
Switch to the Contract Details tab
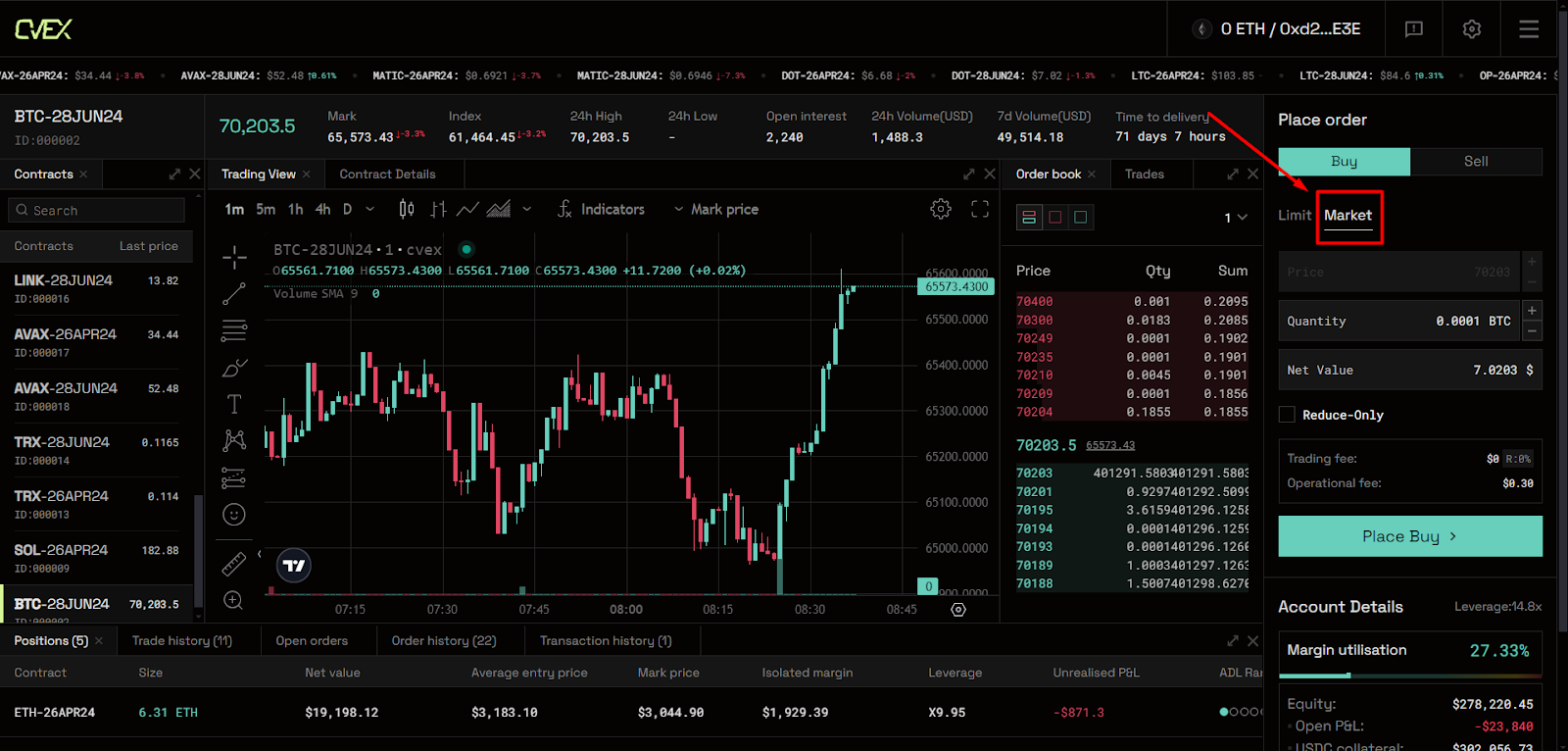click(387, 175)
